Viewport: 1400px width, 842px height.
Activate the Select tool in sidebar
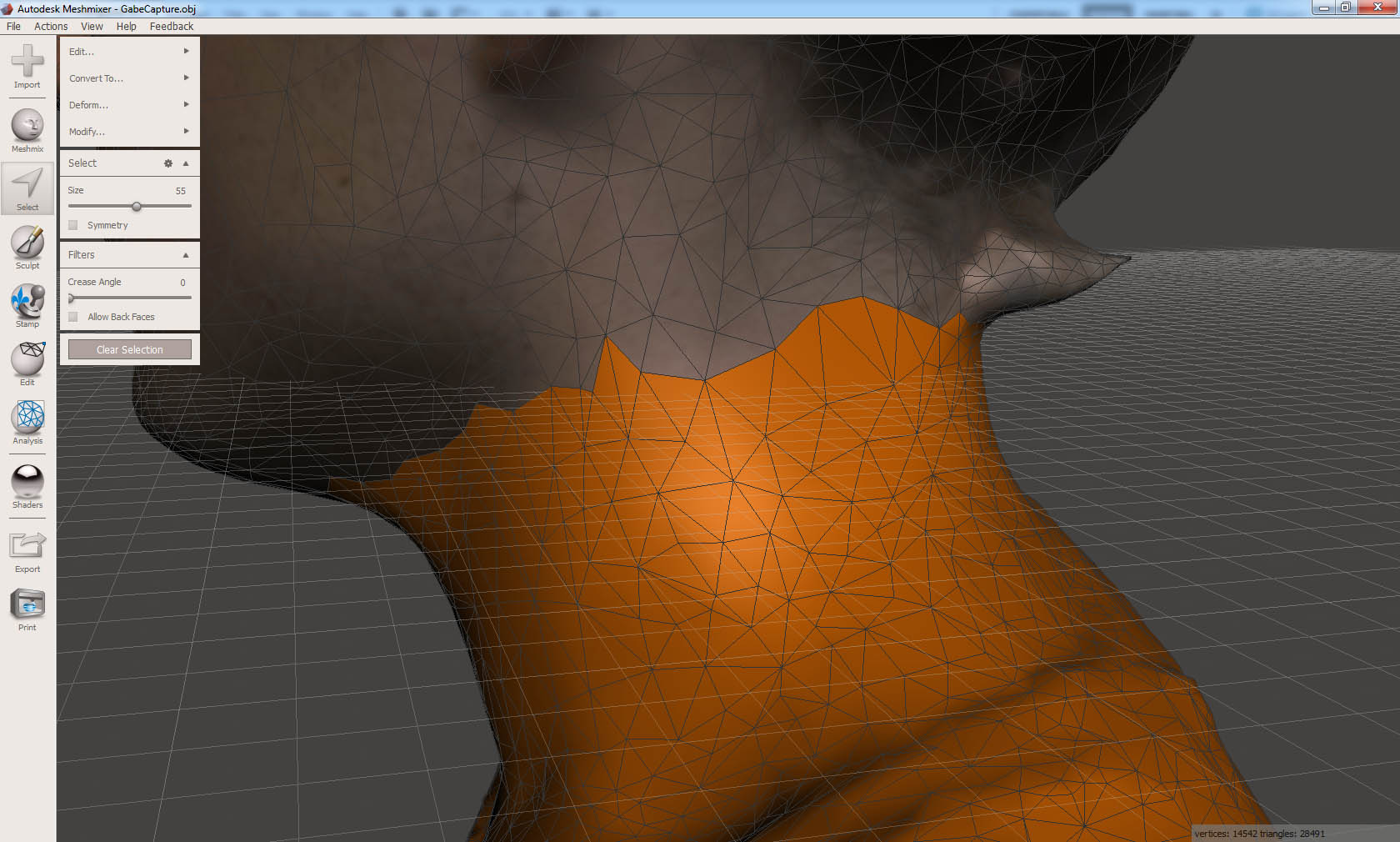27,188
